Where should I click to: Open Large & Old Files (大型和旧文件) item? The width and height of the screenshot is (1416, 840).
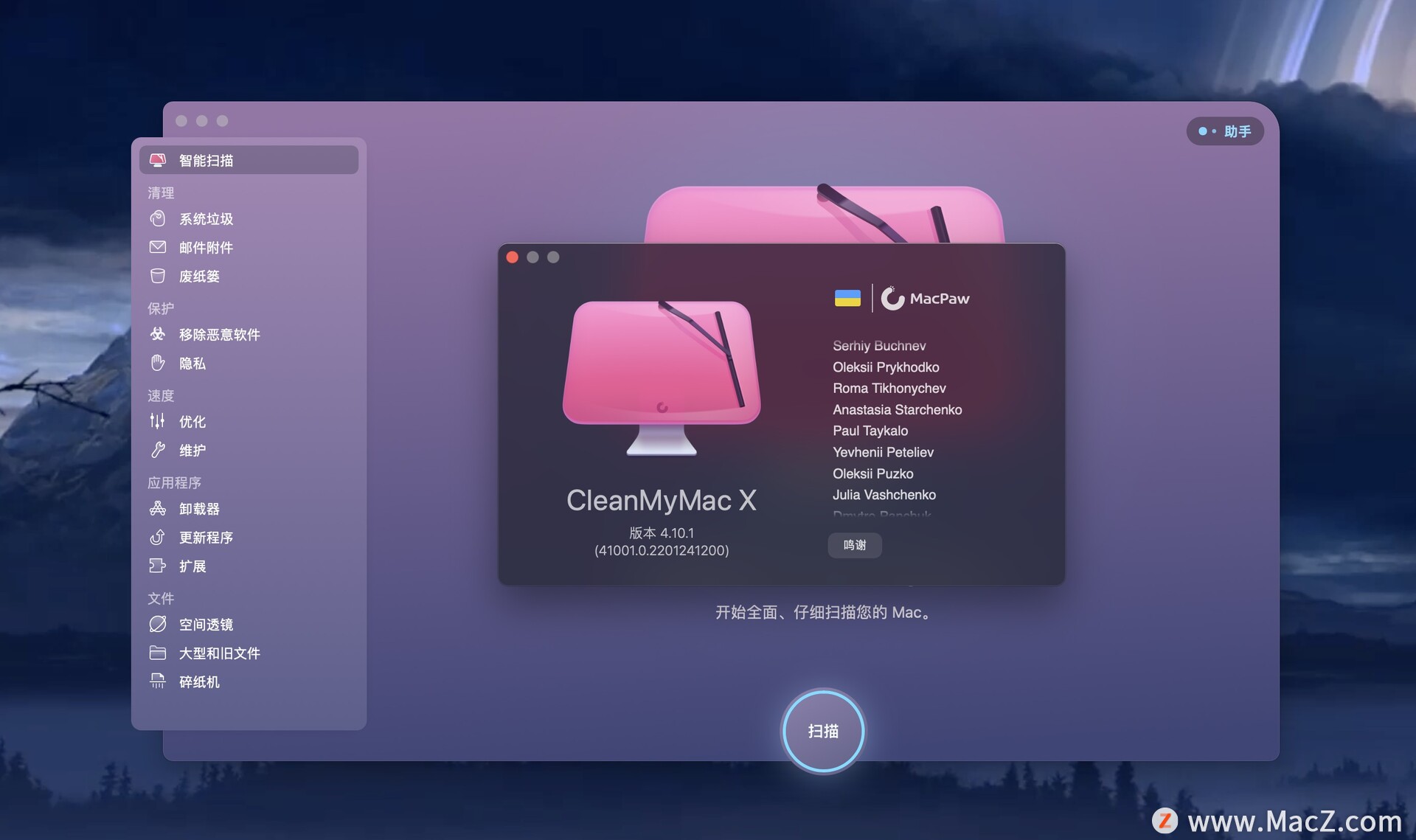219,653
